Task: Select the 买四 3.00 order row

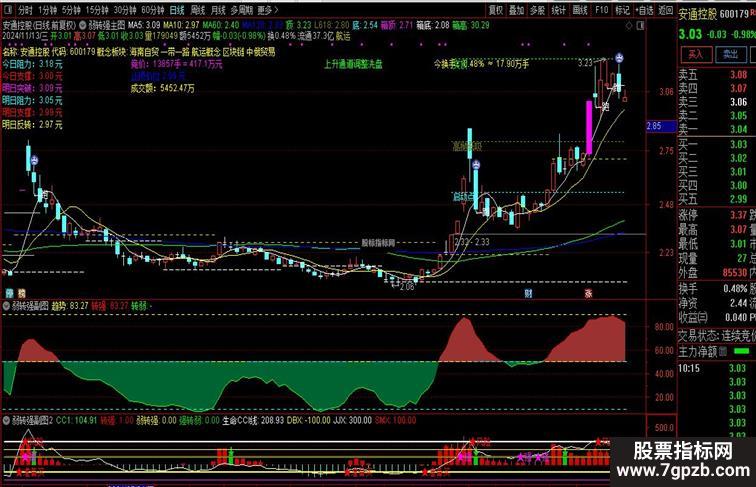Action: [717, 185]
